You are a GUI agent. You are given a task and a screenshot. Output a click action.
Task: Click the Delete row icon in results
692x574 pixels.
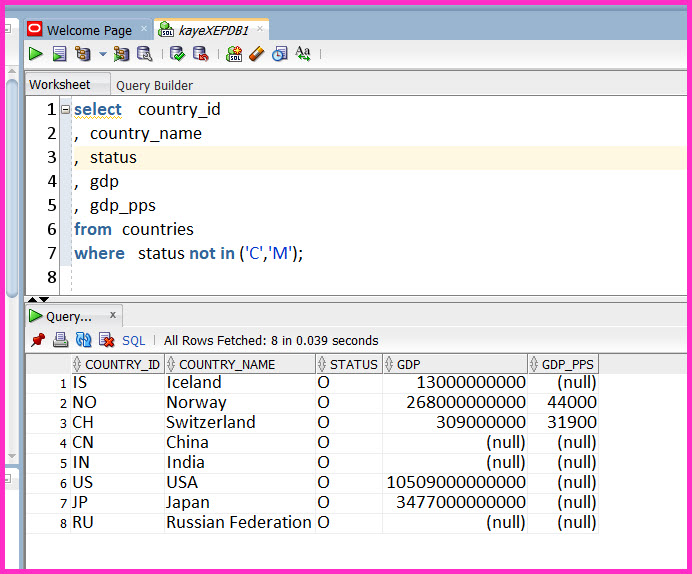[x=106, y=340]
